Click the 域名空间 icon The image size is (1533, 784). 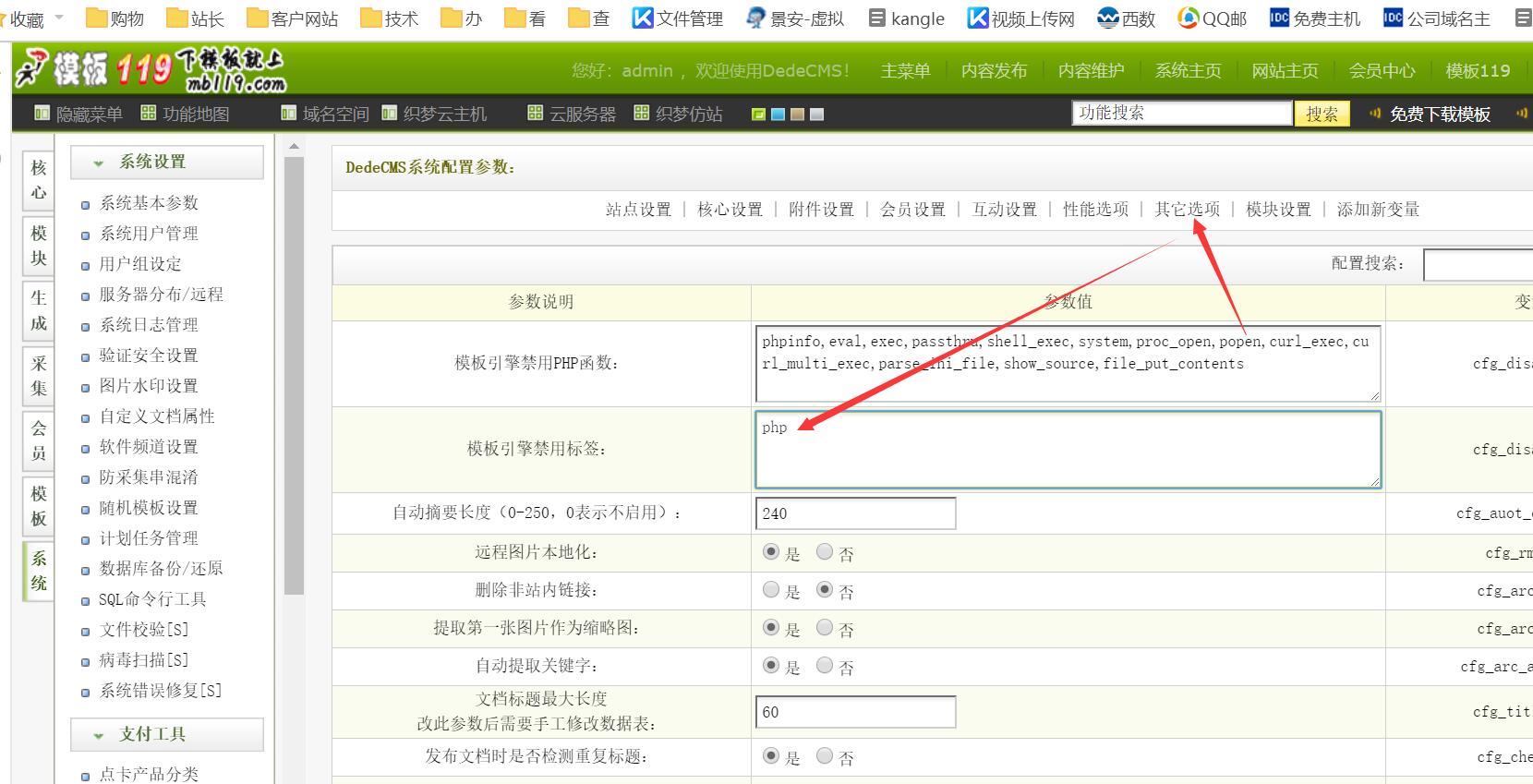tap(288, 114)
